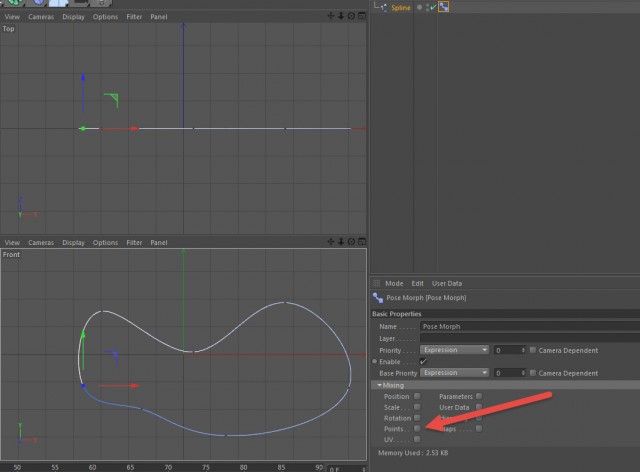The height and width of the screenshot is (472, 640).
Task: Open Panel menu in Top viewport
Action: pyautogui.click(x=159, y=17)
